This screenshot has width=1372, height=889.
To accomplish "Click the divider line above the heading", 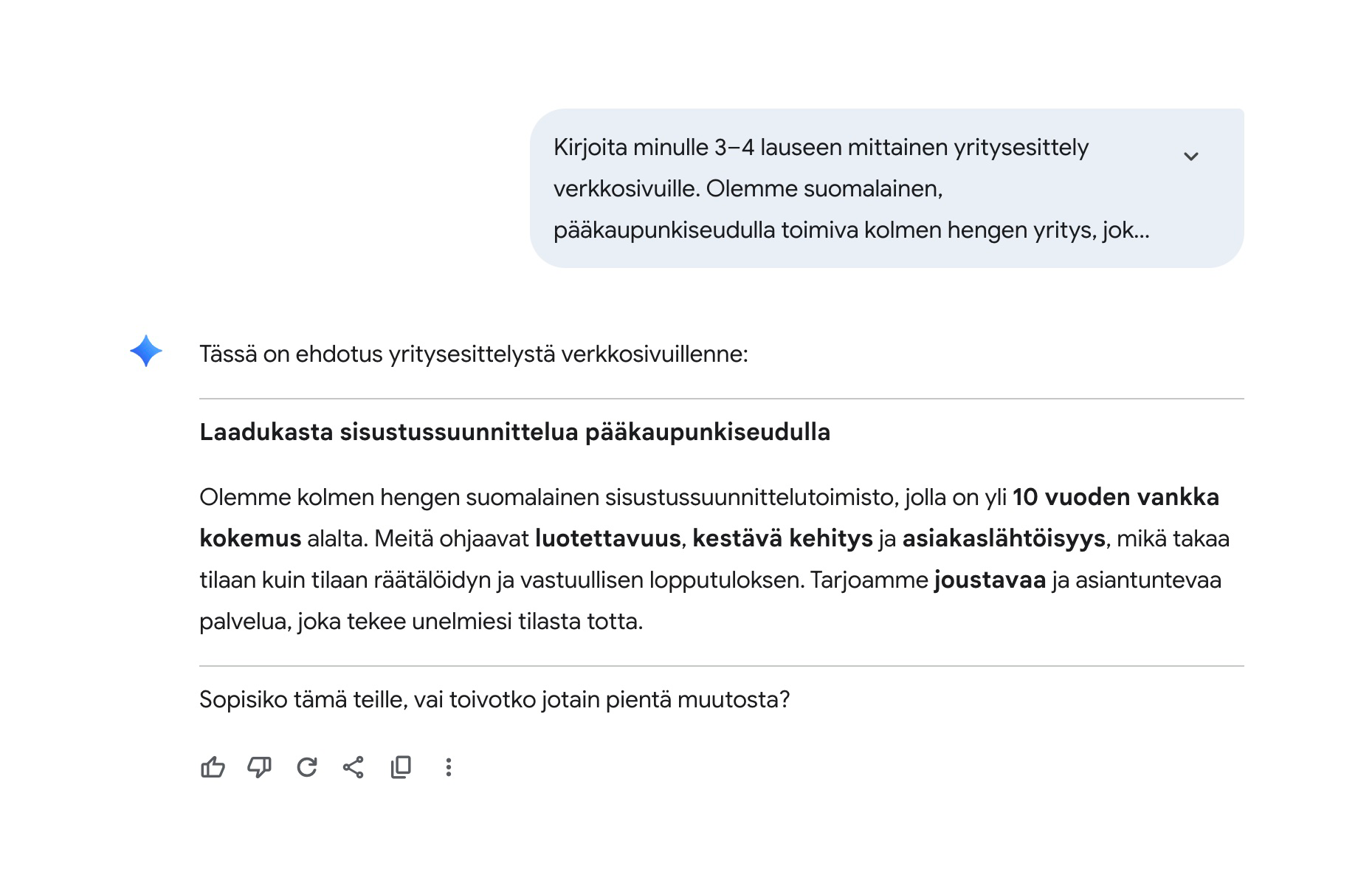I will [x=721, y=399].
